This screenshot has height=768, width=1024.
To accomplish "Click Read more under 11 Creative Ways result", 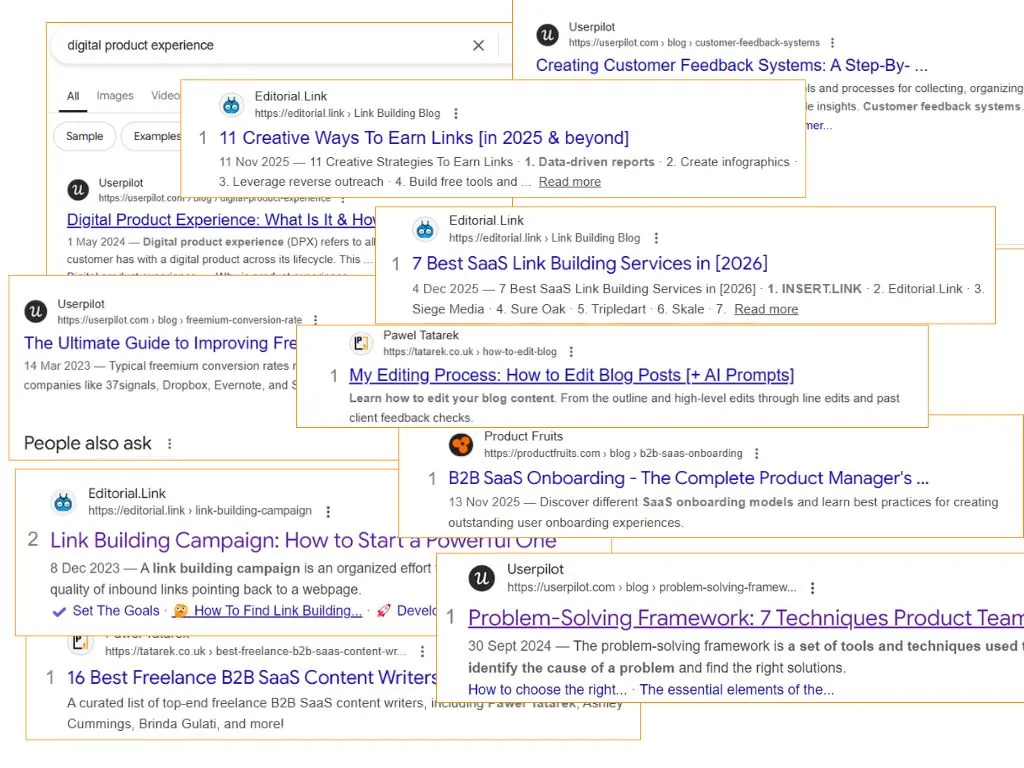I will pos(569,182).
